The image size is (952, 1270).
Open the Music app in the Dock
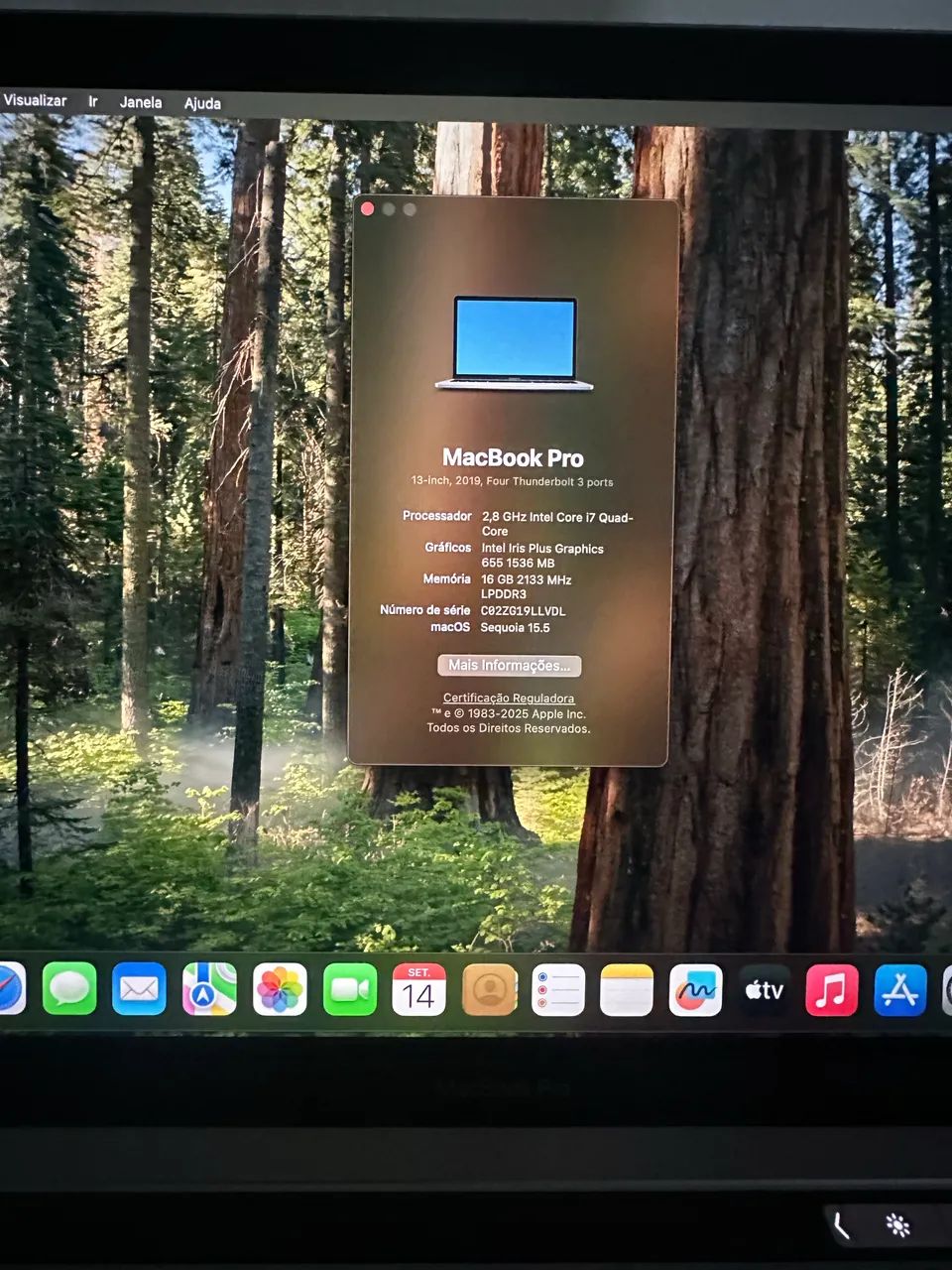[831, 989]
